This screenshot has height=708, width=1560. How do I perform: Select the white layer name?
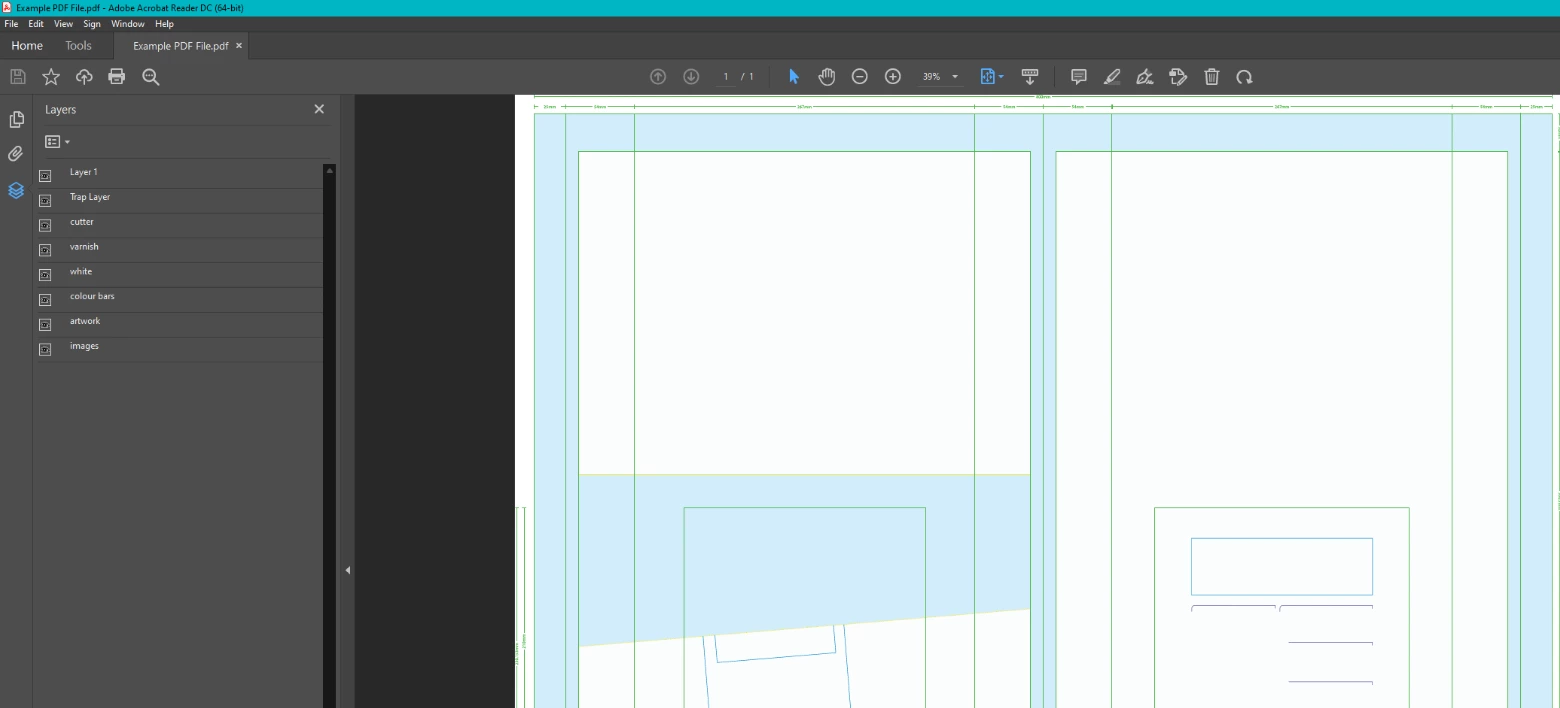coord(81,272)
